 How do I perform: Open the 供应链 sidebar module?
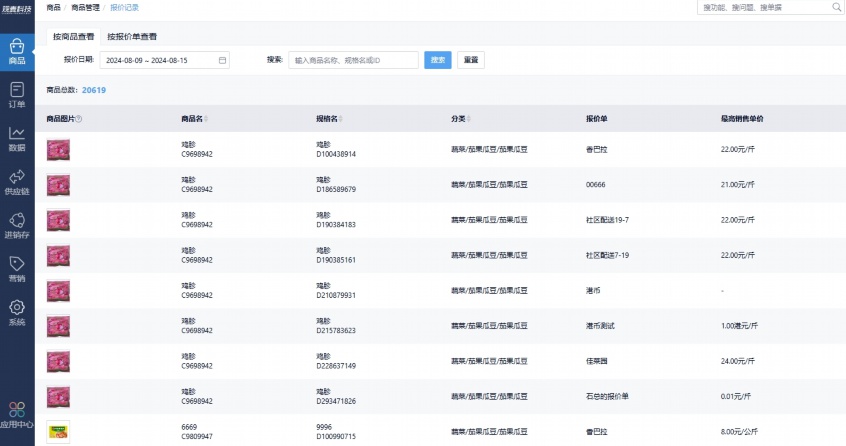[17, 182]
